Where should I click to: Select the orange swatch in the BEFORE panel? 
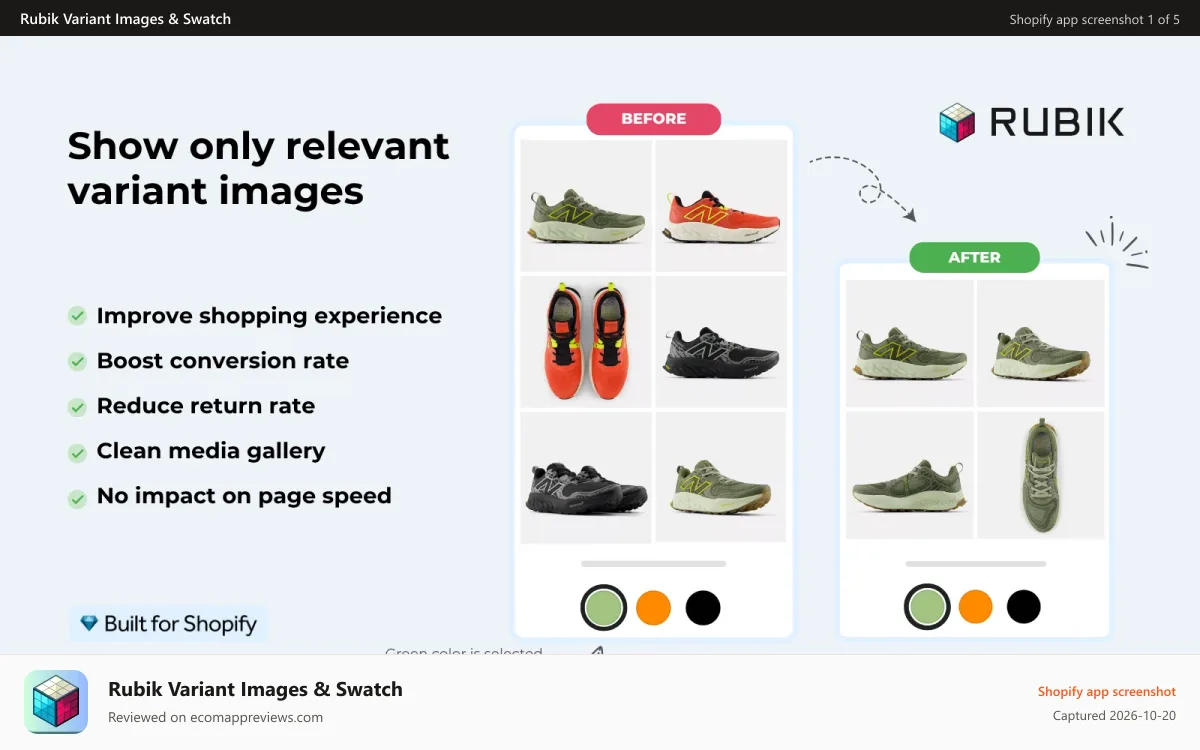pos(653,608)
